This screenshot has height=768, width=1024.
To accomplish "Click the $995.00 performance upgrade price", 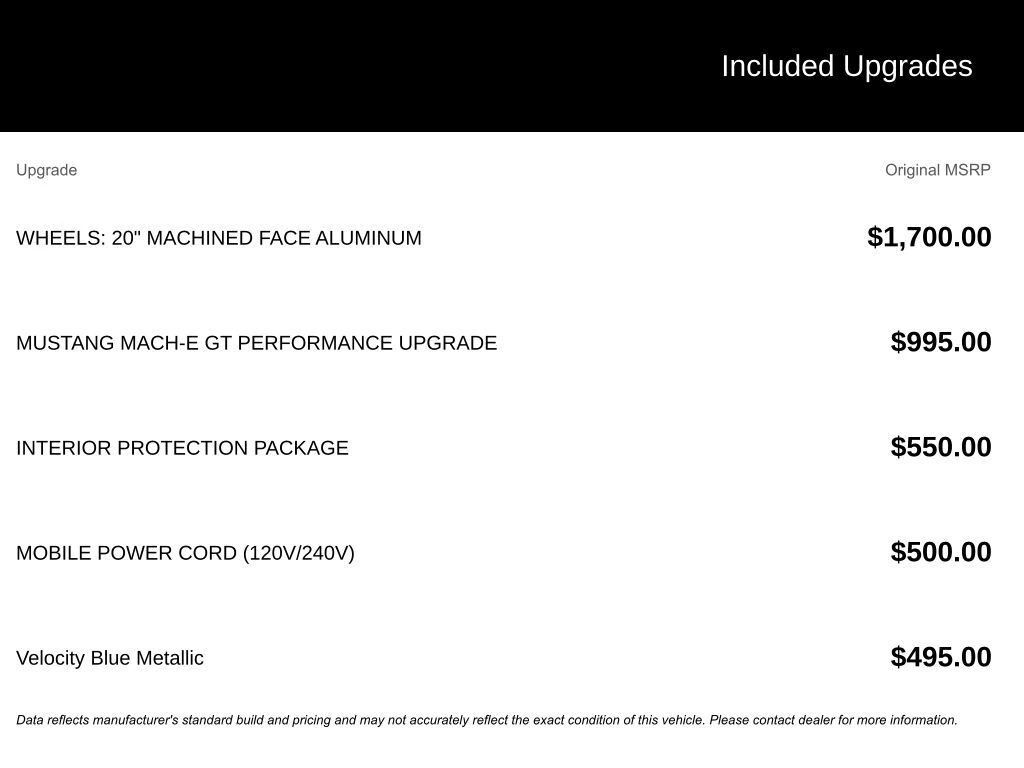I will 941,342.
